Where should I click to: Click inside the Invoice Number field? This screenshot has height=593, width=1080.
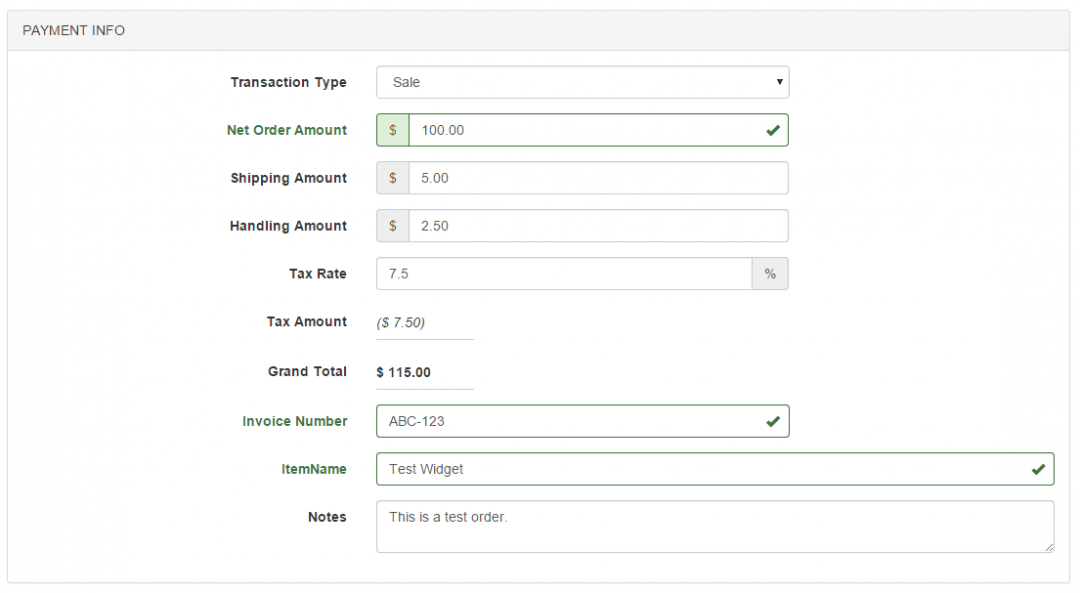(x=550, y=421)
